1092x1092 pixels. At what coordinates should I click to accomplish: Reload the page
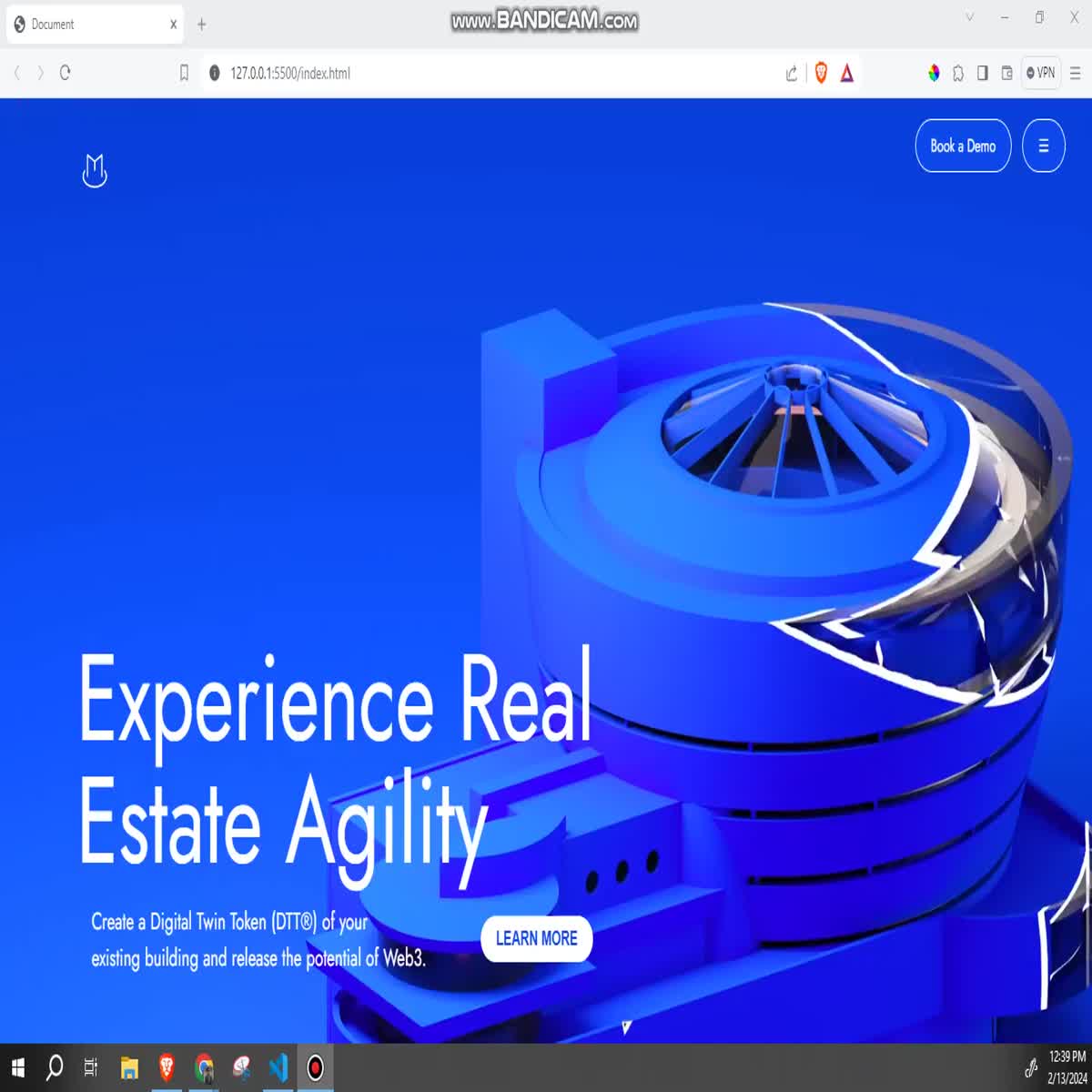[65, 73]
